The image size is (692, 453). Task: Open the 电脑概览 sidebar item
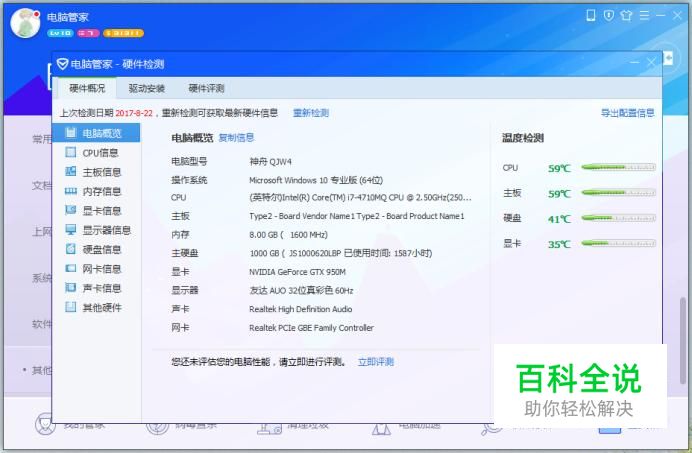(x=96, y=133)
